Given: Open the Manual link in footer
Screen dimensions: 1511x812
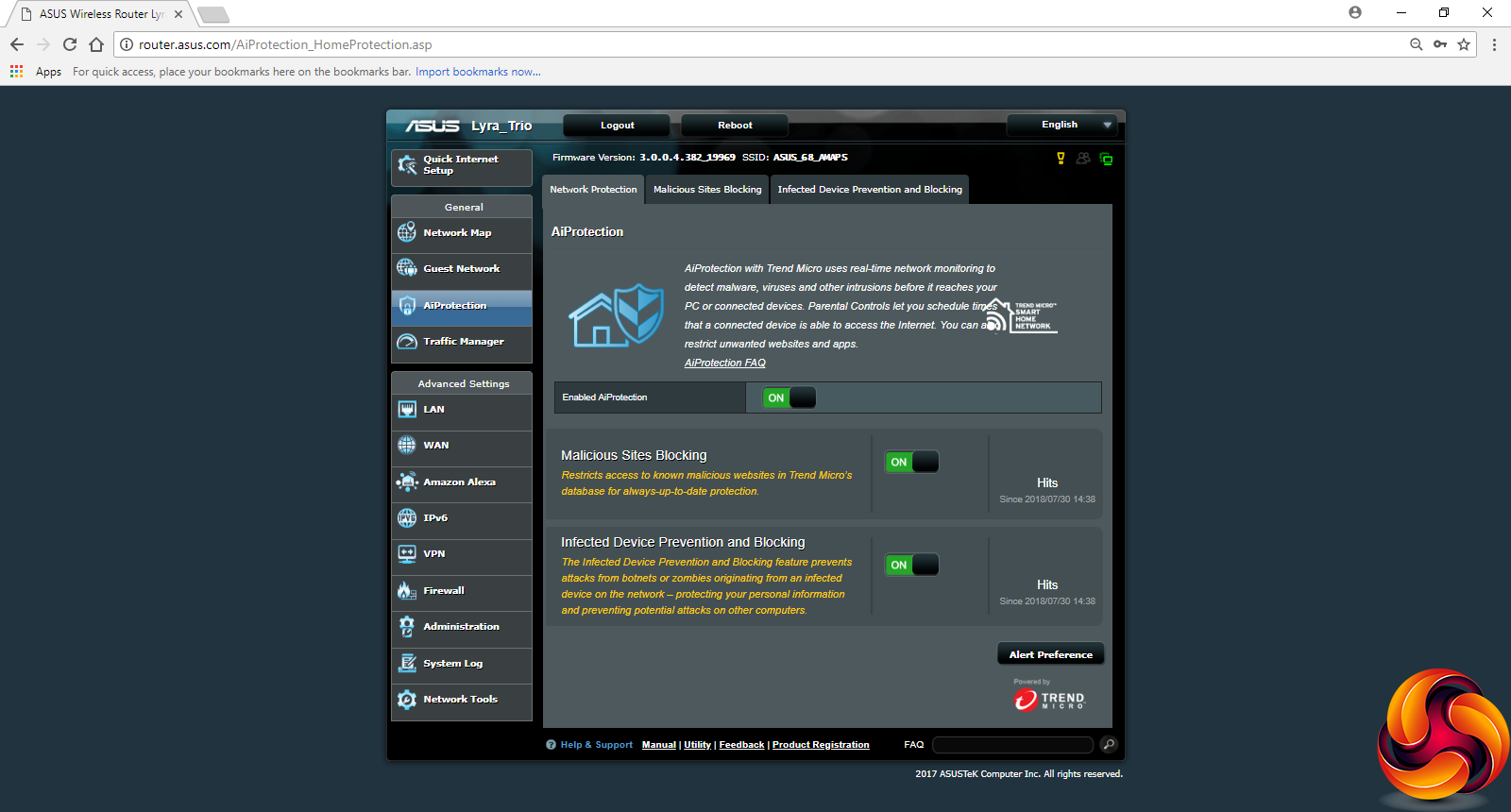Looking at the screenshot, I should click(659, 745).
